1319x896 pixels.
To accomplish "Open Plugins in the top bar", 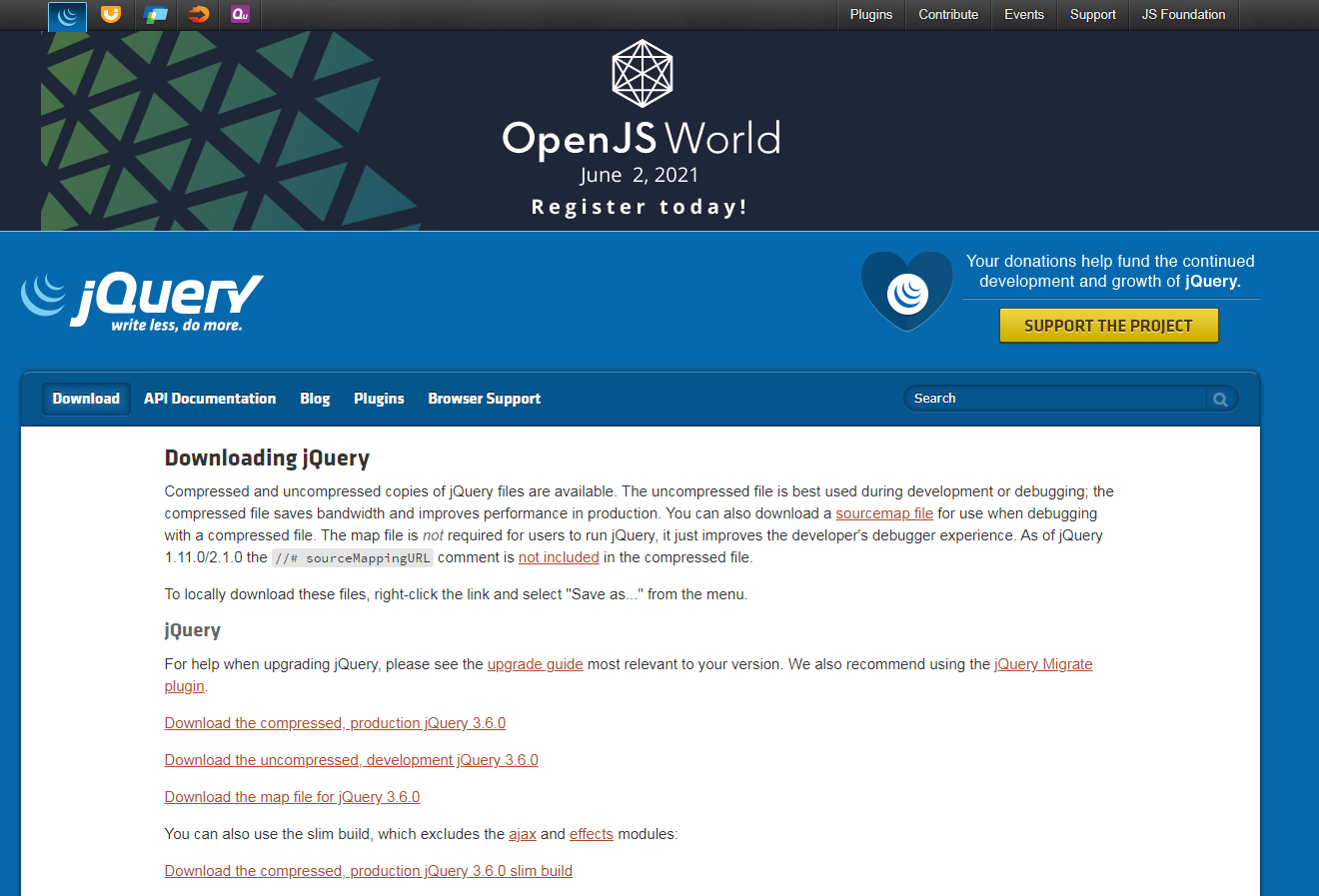I will pyautogui.click(x=871, y=15).
